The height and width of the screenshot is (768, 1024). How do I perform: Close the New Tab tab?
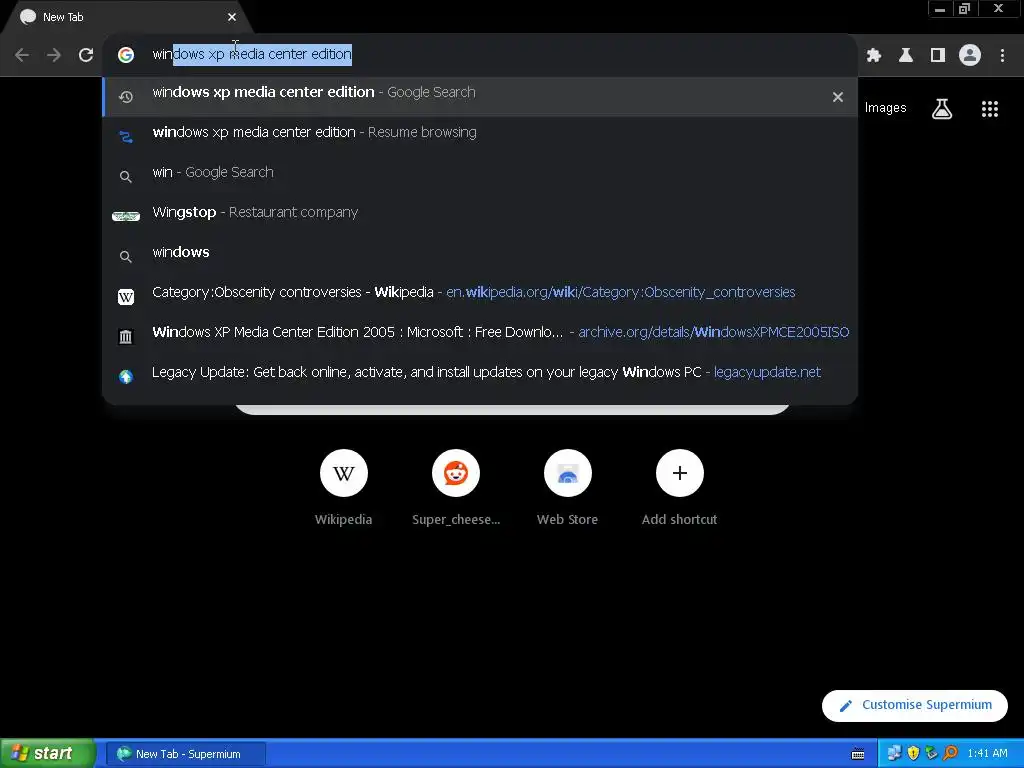click(232, 17)
